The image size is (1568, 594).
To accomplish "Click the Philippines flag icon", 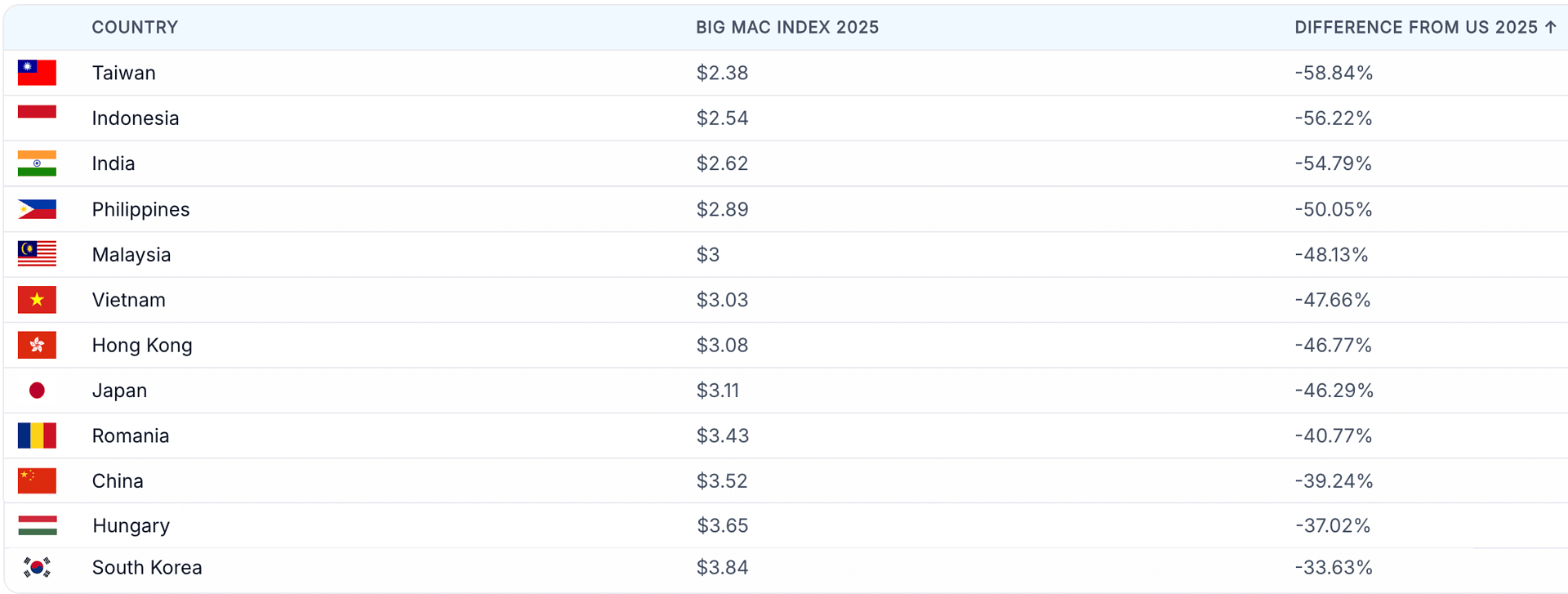I will pos(37,209).
